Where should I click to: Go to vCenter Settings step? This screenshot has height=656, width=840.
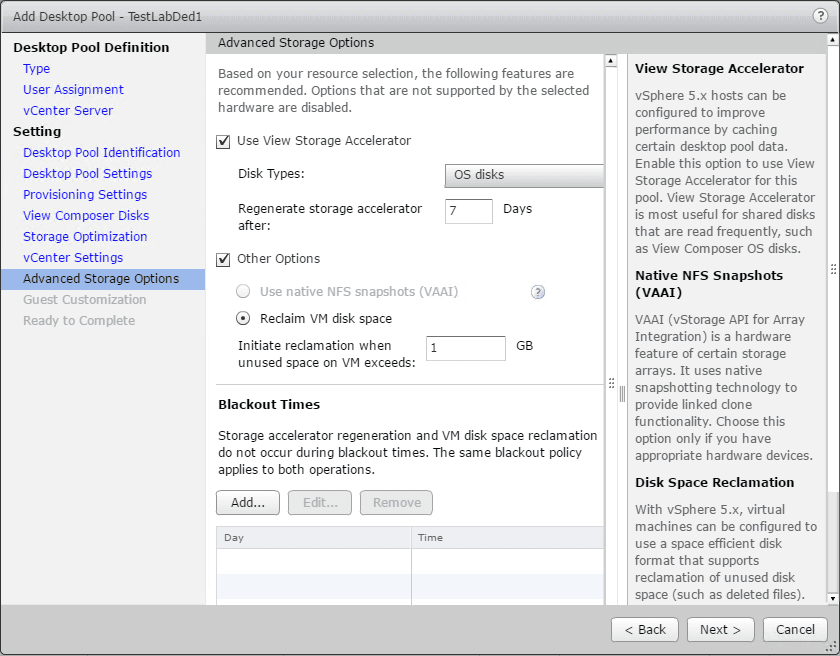pos(73,258)
